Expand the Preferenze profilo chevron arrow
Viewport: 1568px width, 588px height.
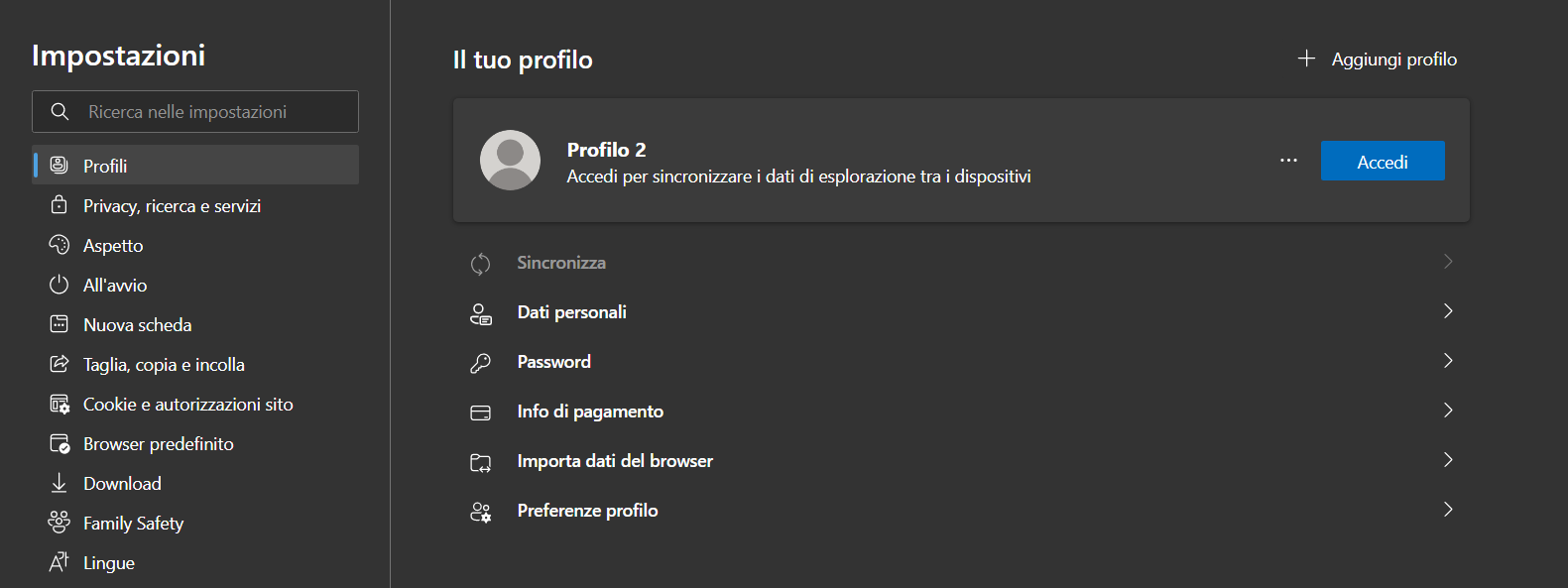tap(1448, 510)
